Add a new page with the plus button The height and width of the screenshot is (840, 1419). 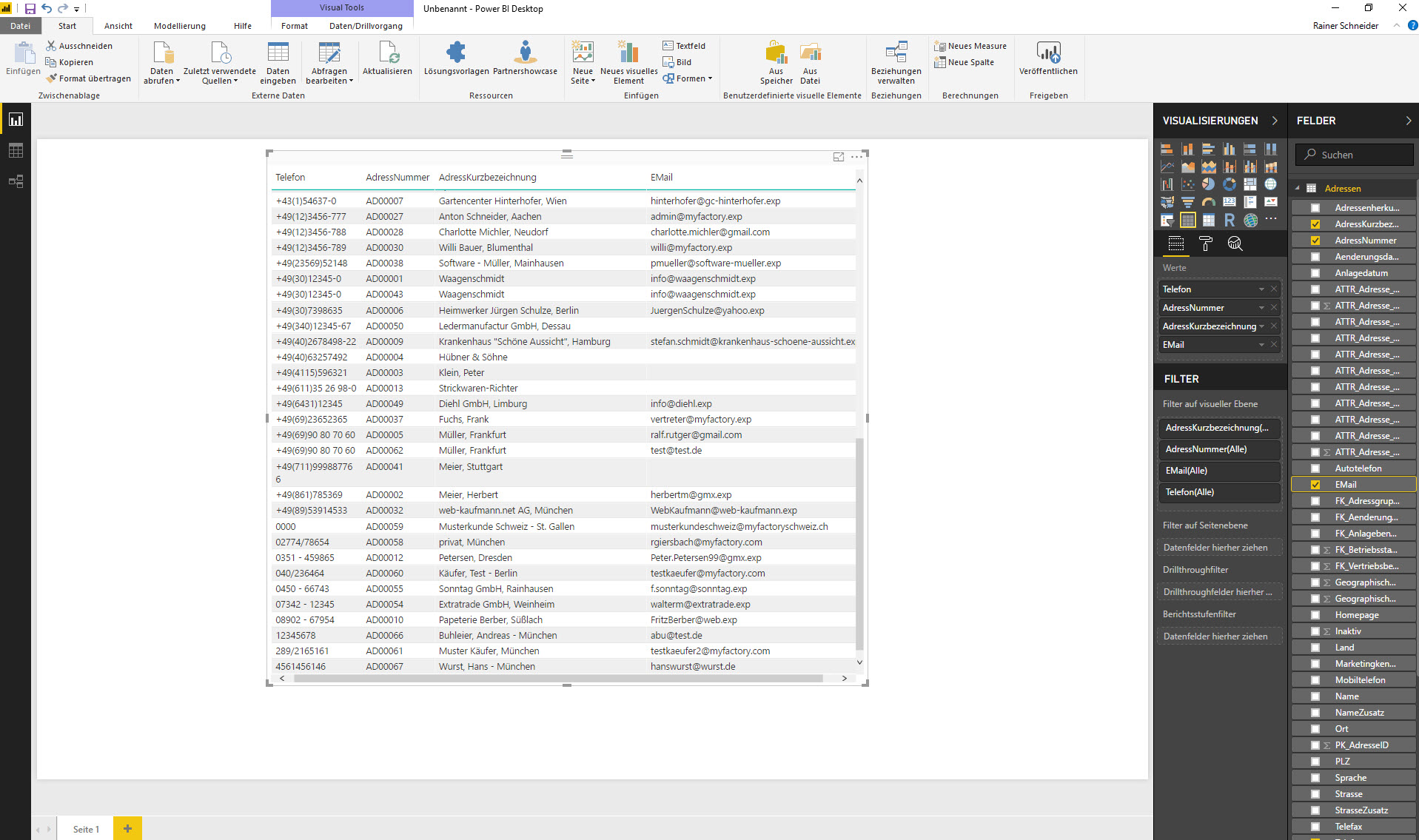point(127,829)
